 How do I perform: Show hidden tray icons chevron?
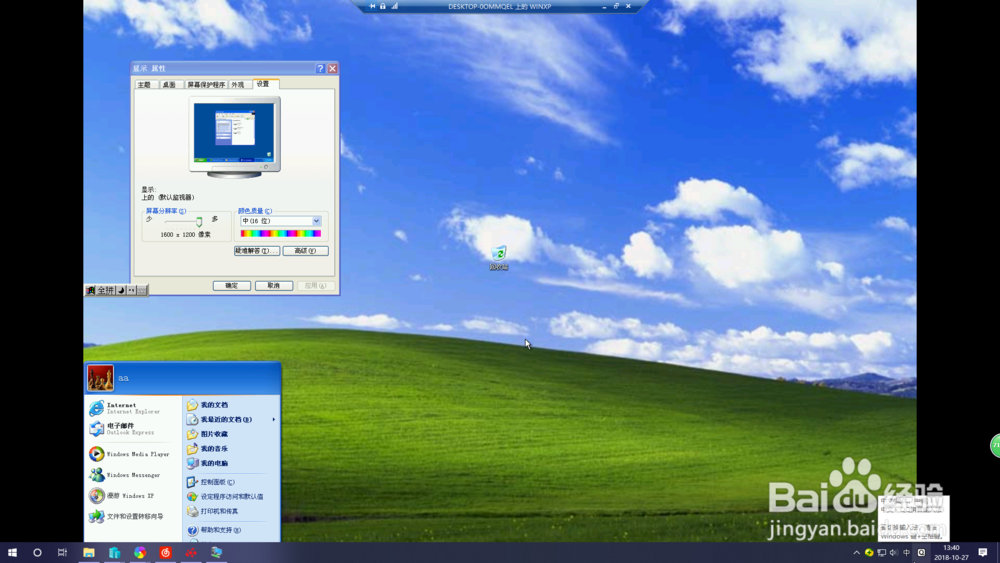click(857, 553)
